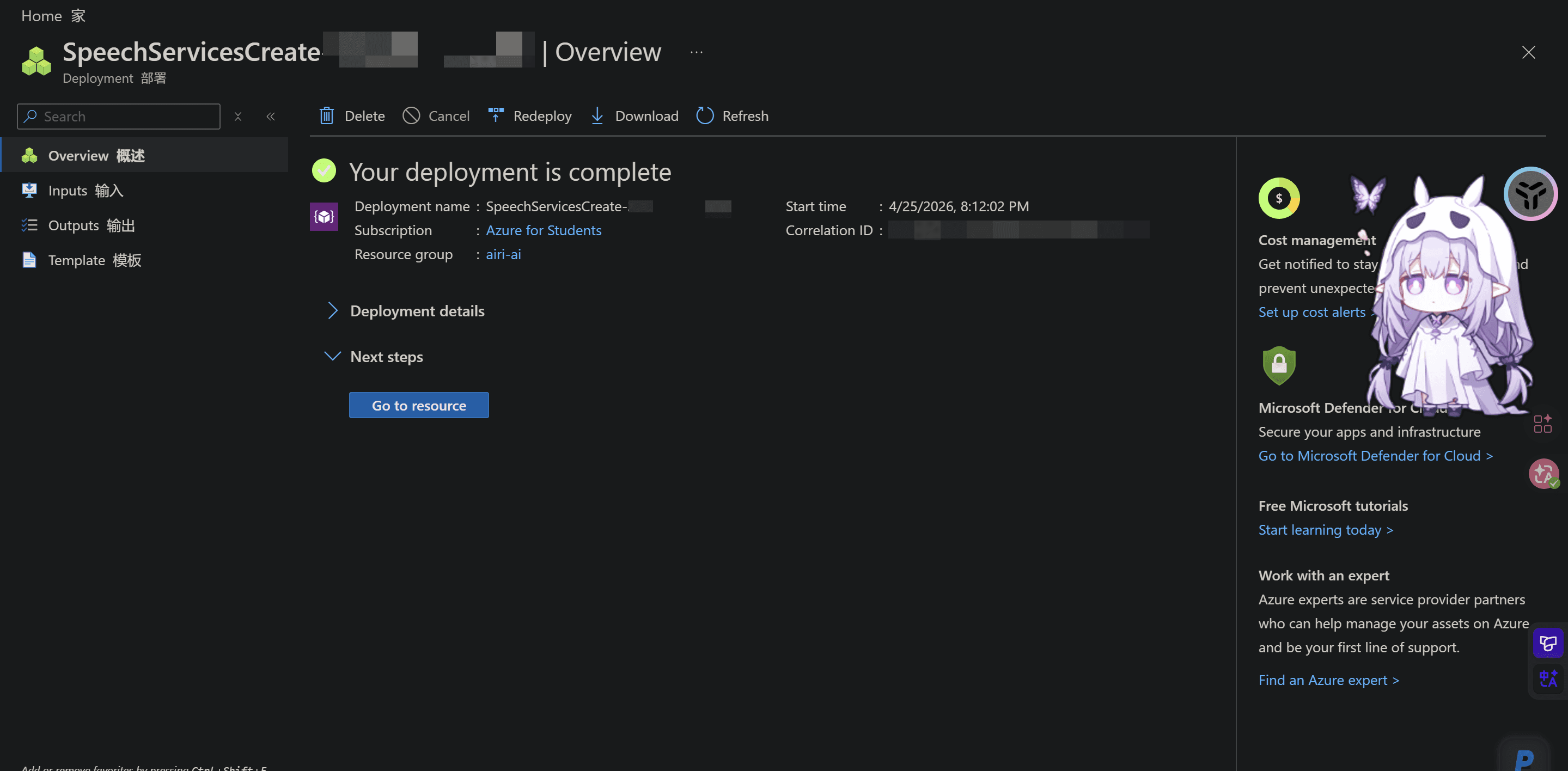Click the Cost management dollar icon

[1279, 198]
